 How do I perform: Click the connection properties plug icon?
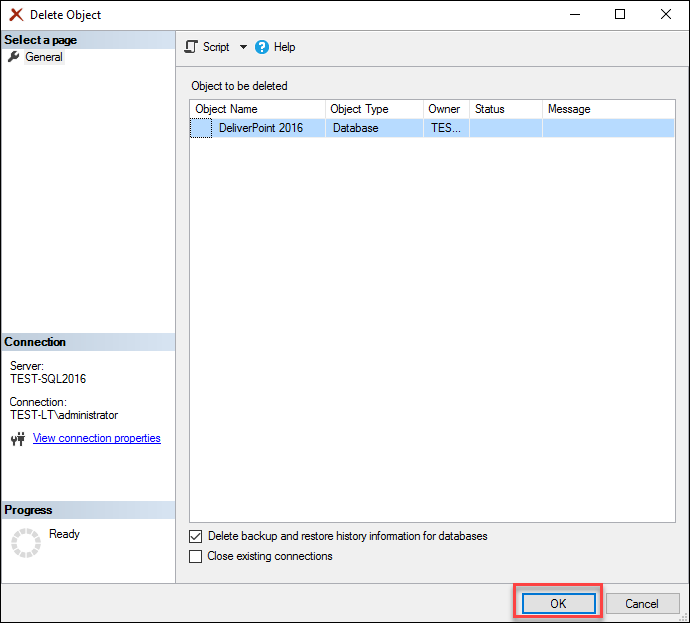[x=18, y=439]
